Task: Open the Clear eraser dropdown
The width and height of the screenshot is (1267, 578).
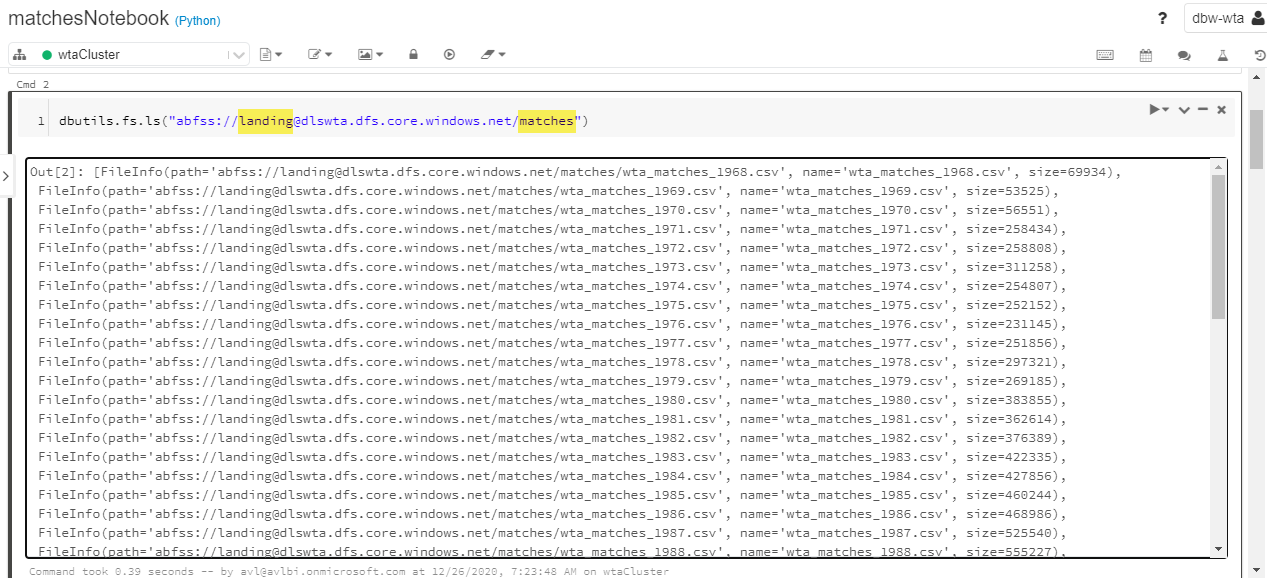Action: [x=493, y=55]
